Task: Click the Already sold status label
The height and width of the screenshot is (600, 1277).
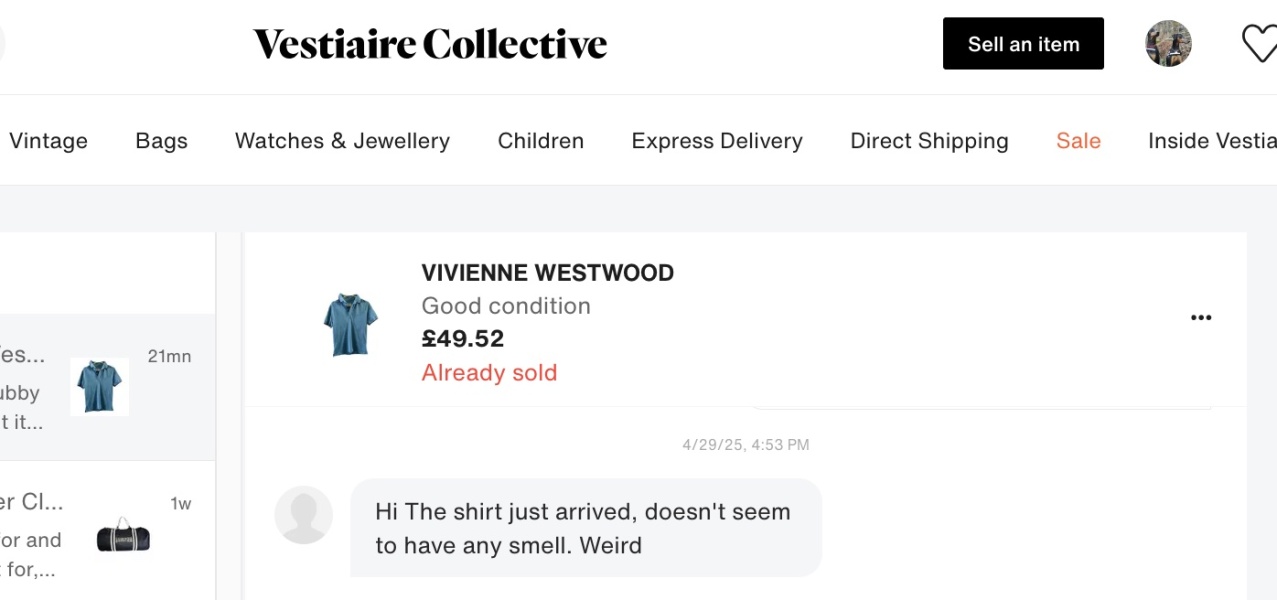Action: click(489, 372)
